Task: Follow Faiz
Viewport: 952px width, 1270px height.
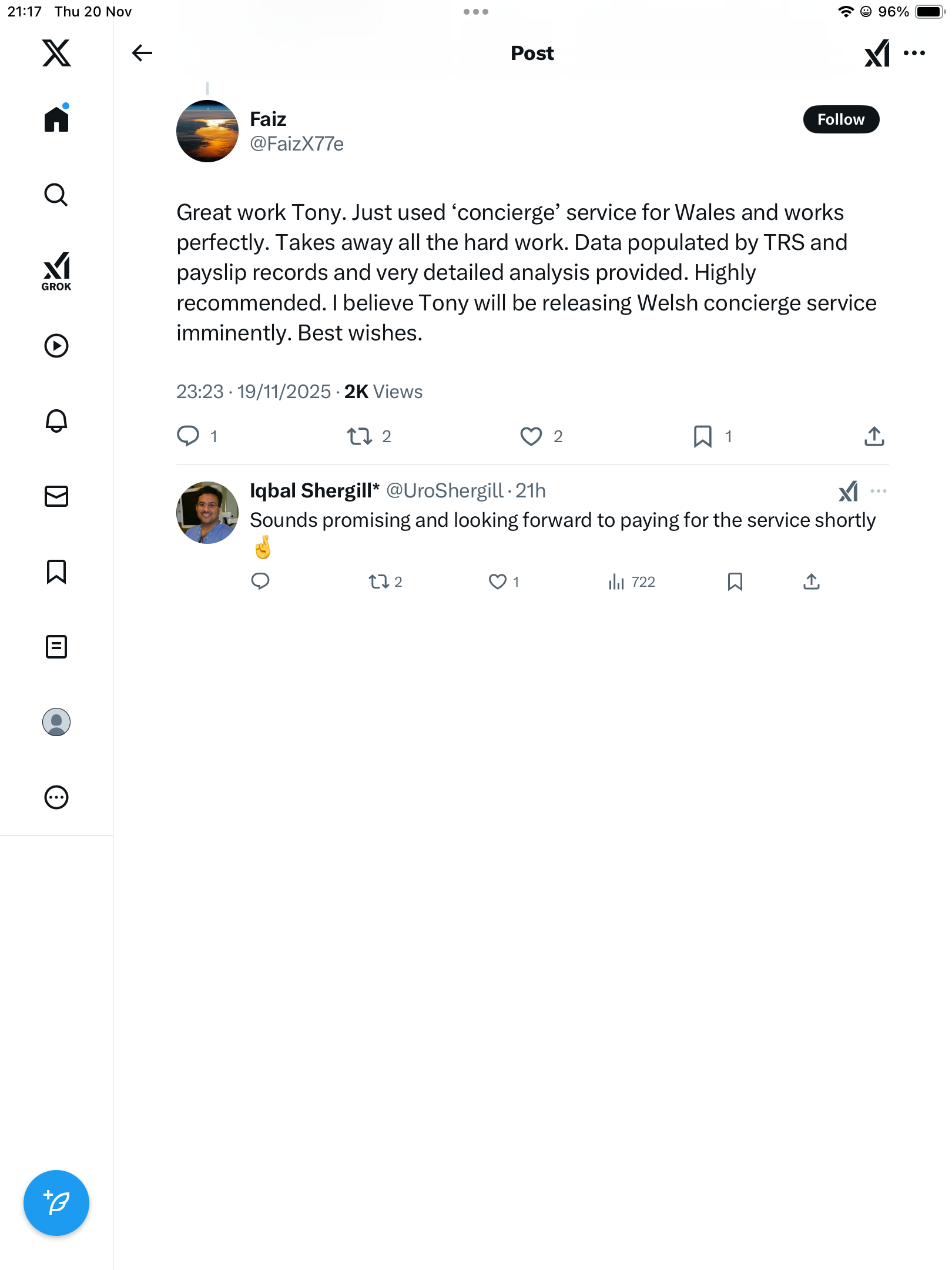Action: [841, 119]
